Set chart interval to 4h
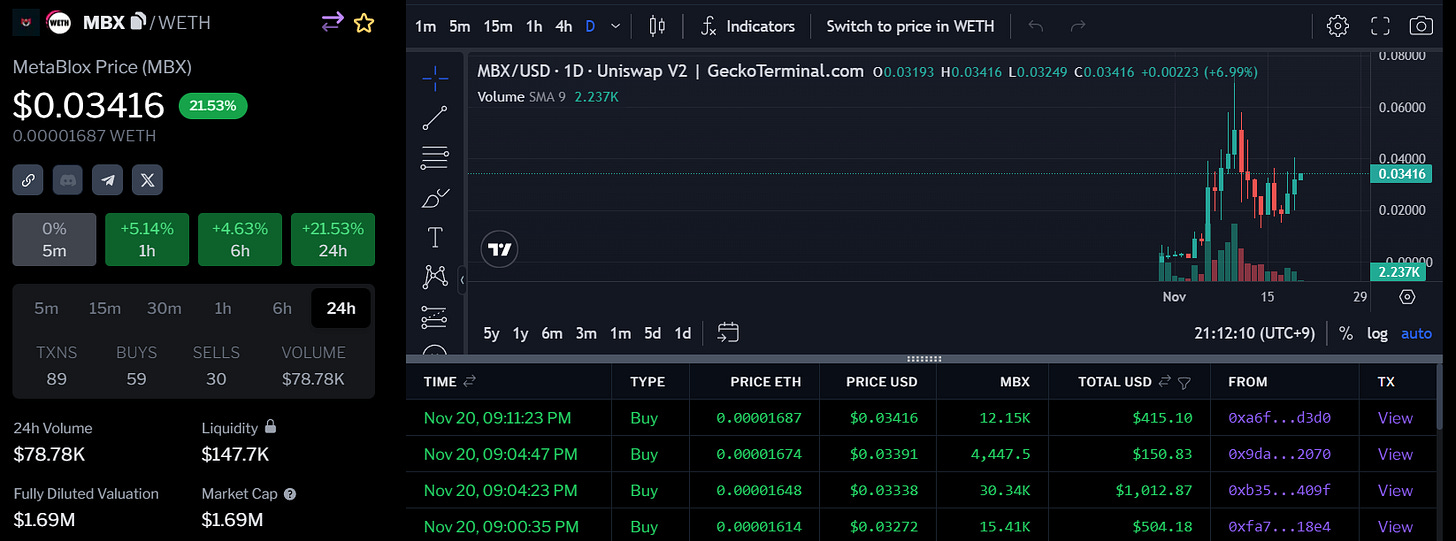 click(x=564, y=26)
